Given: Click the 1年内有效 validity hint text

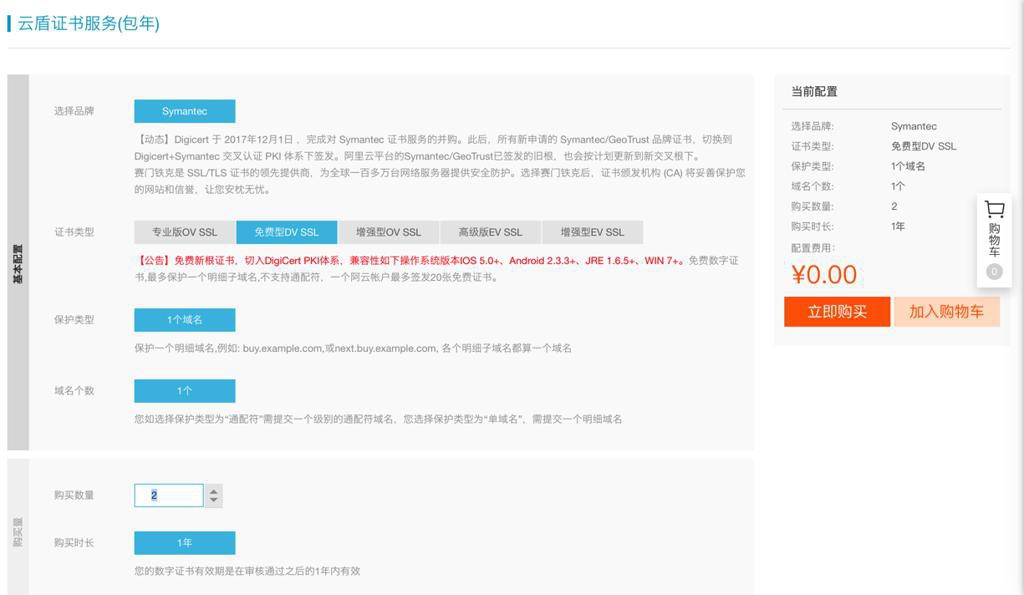Looking at the screenshot, I should point(247,571).
